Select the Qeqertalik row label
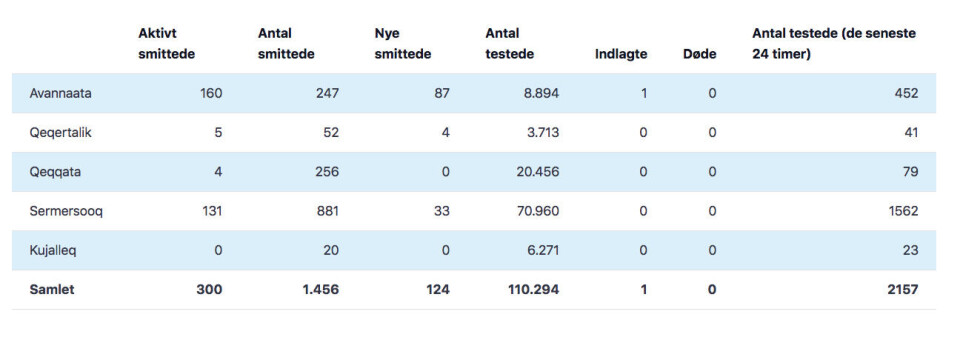Screen dimensions: 960x360 point(61,132)
